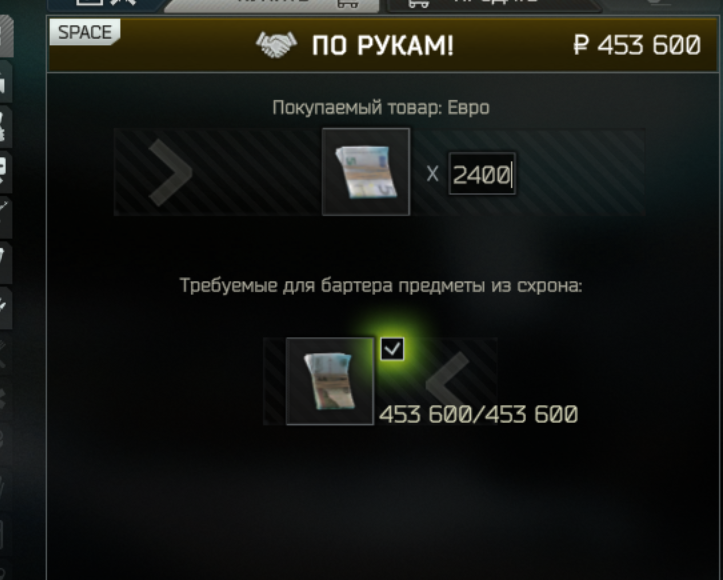Click the right-pointing chevron beside Euro item
Image resolution: width=723 pixels, height=580 pixels.
(x=170, y=172)
